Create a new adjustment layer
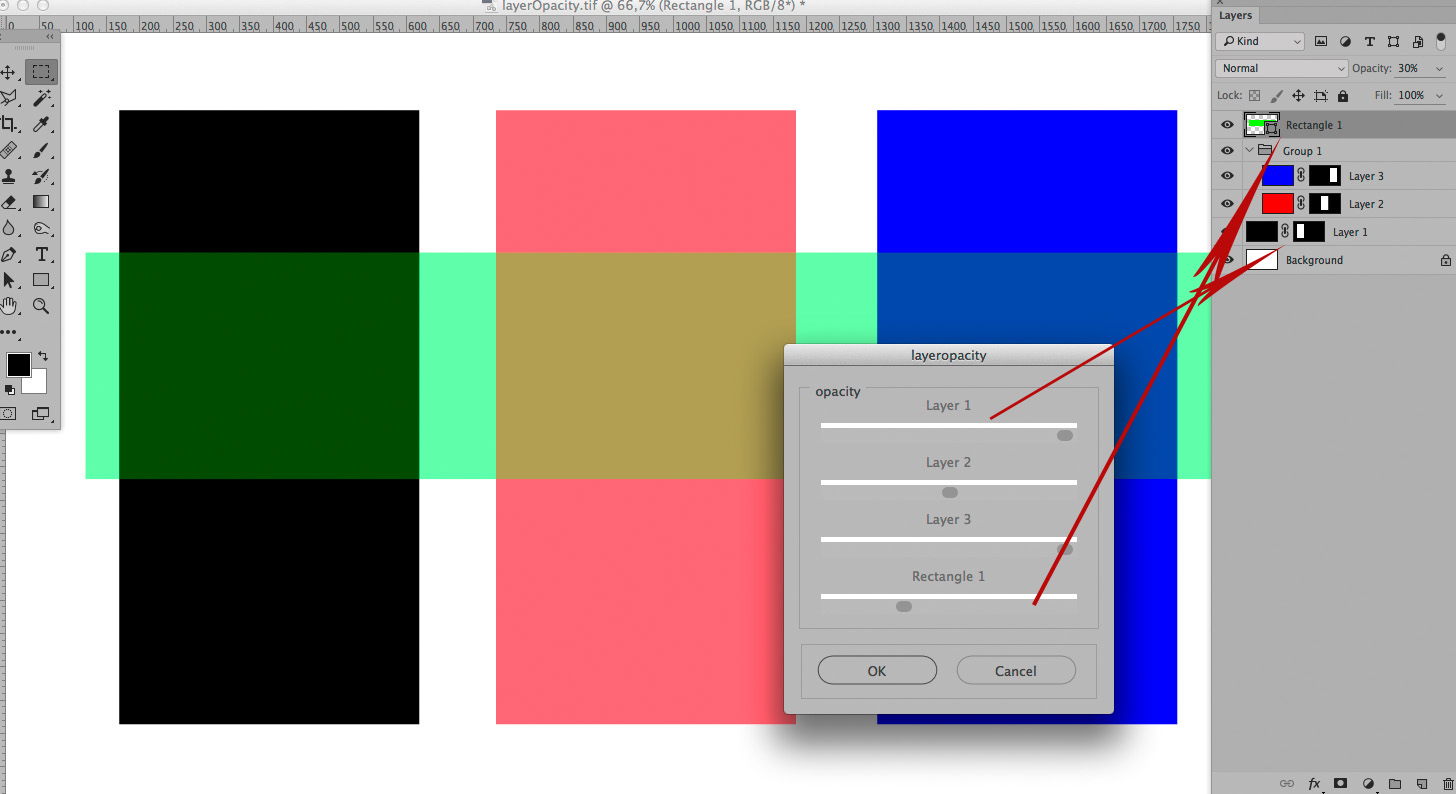 pos(1368,783)
